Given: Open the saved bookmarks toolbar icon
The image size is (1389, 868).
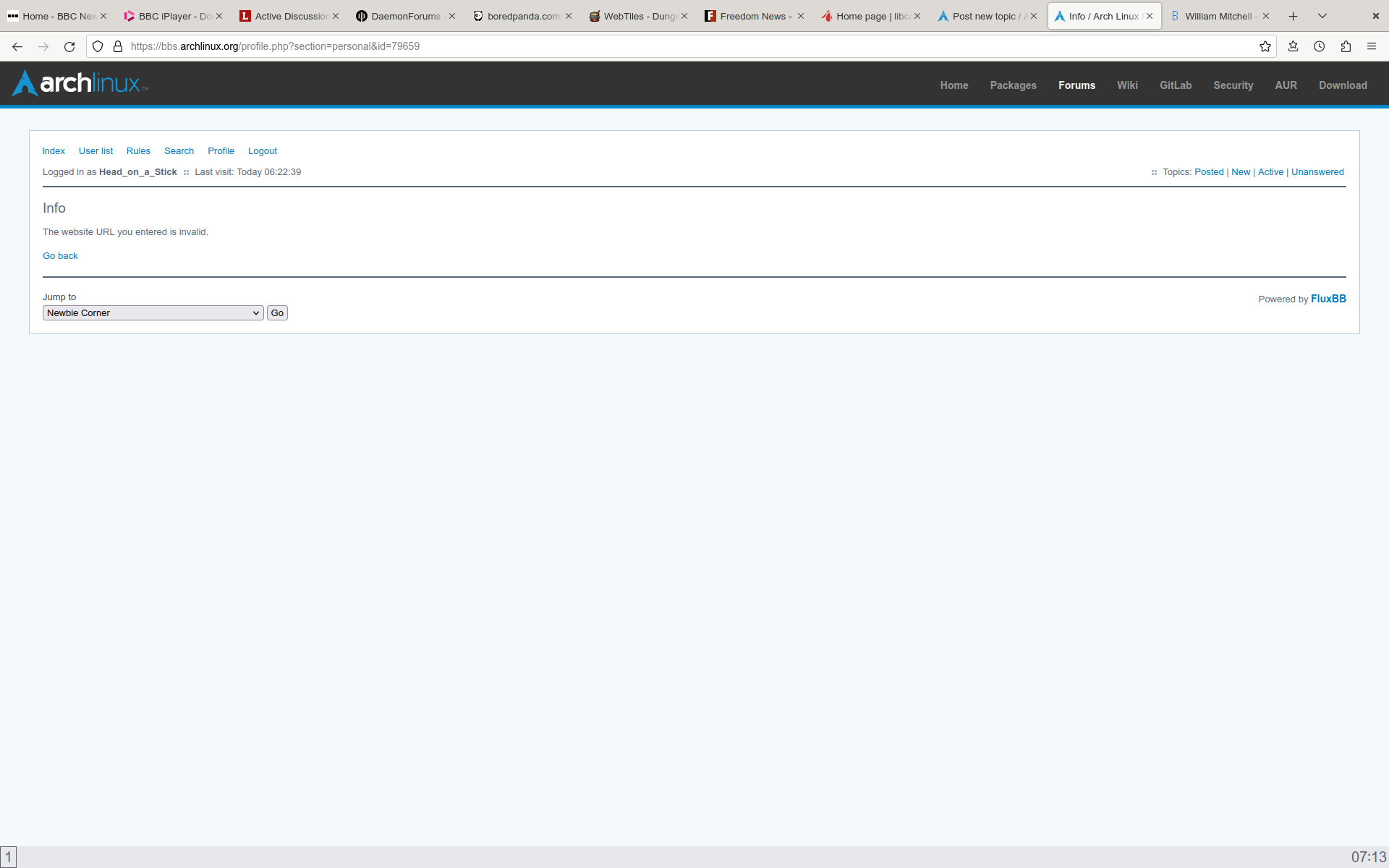Looking at the screenshot, I should [x=1294, y=46].
